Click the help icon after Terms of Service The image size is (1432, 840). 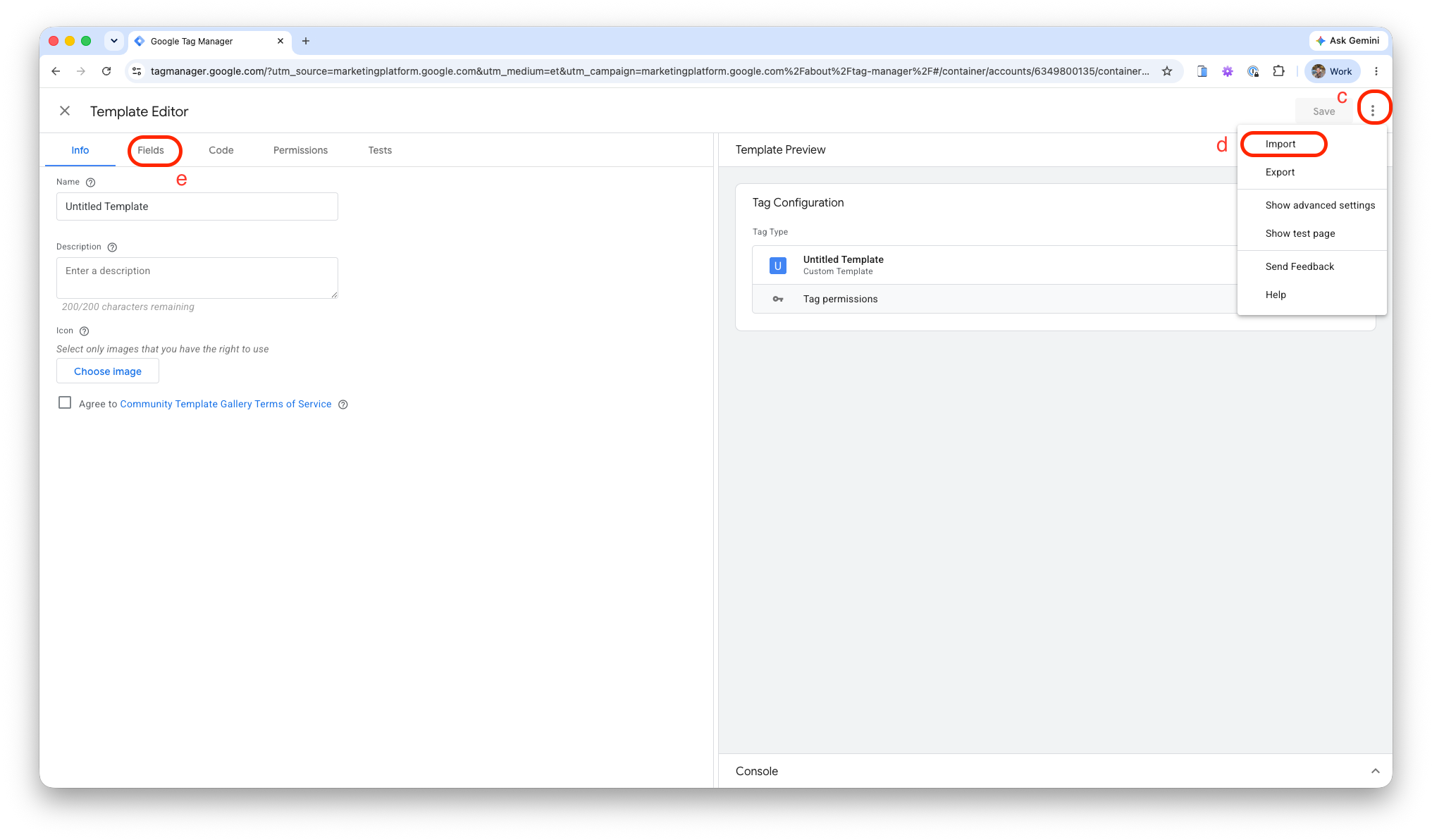[343, 404]
